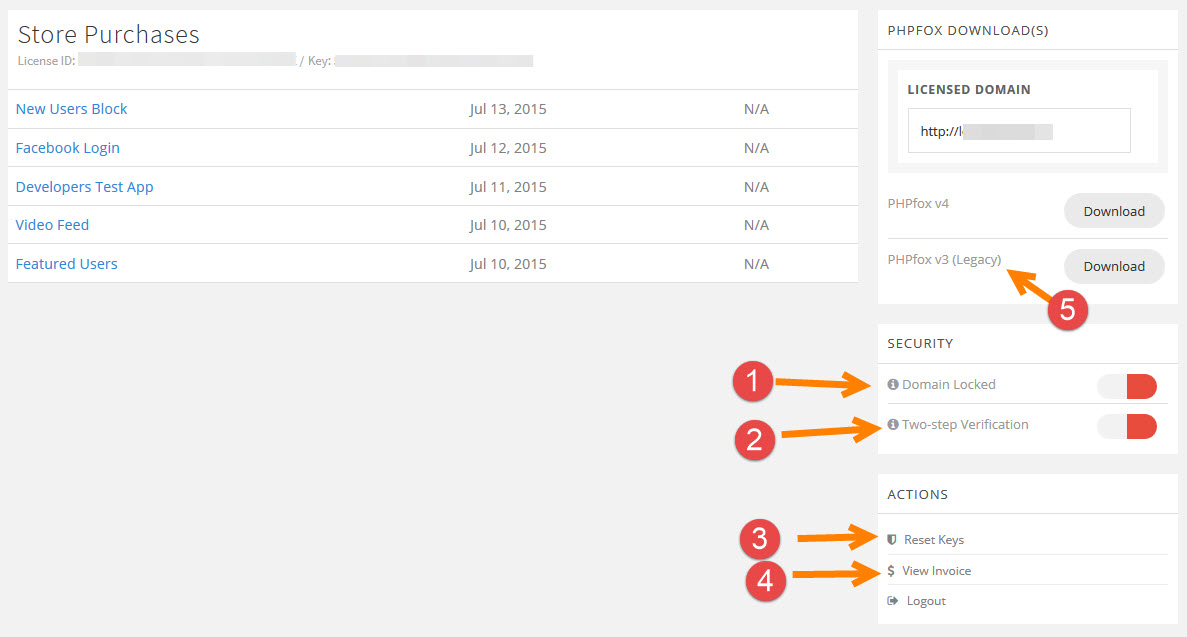Click the logout arrow icon
The width and height of the screenshot is (1187, 637).
[892, 601]
